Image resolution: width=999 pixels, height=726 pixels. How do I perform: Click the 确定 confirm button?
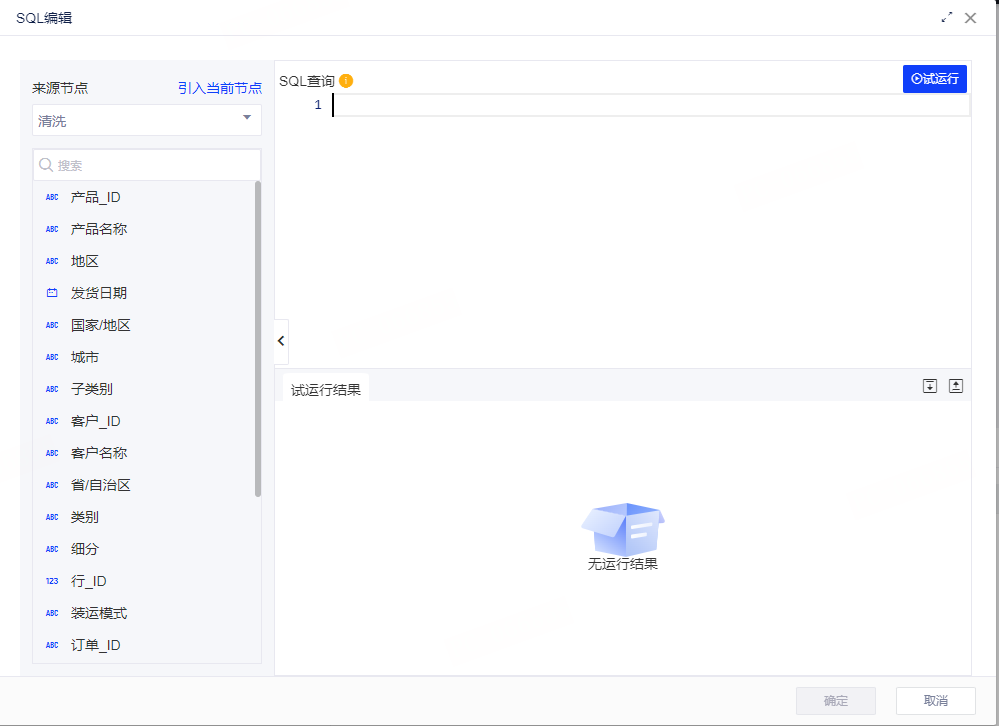(x=835, y=701)
